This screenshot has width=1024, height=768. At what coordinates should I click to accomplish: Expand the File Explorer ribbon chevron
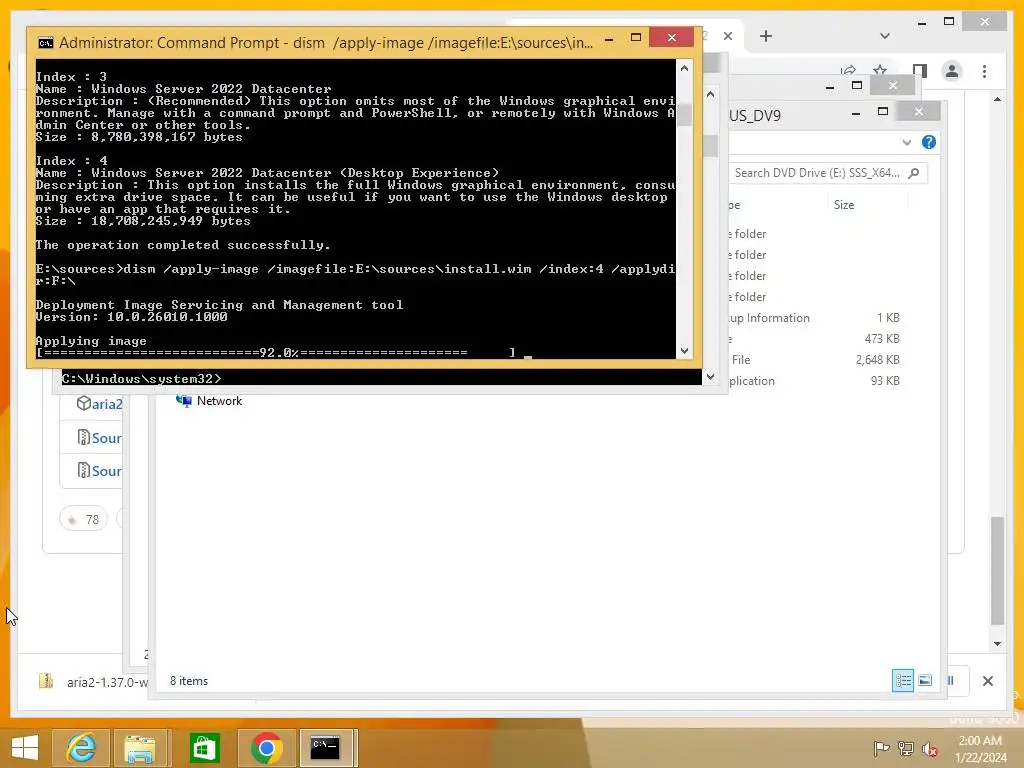[x=906, y=142]
